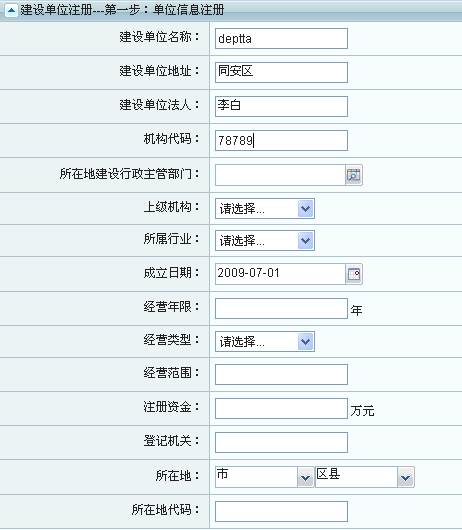Viewport: 462px width, 530px height.
Task: Open the lookup icon for 所在地建设行政主管部门
Action: [x=354, y=175]
